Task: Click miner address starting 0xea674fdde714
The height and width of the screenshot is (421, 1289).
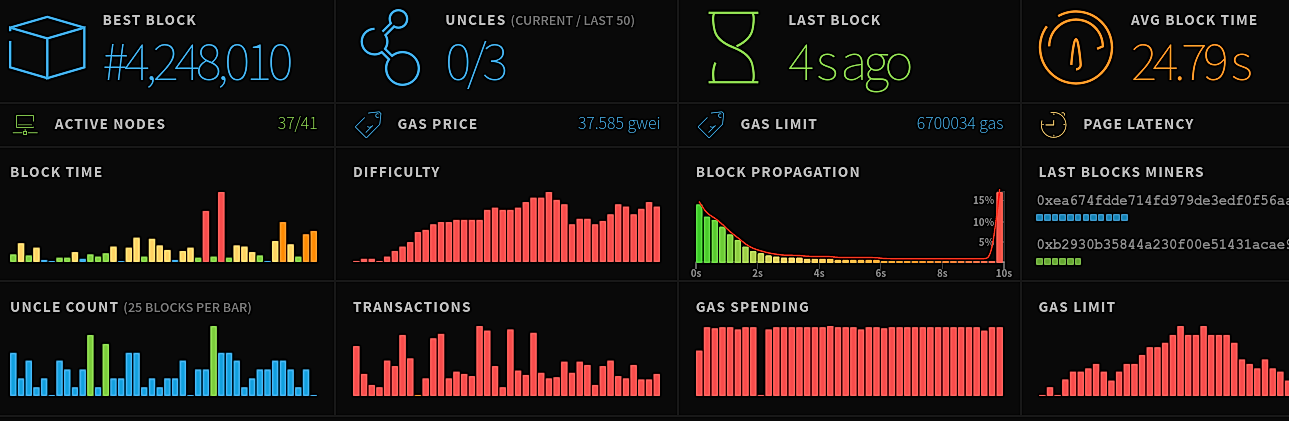Action: [1163, 200]
